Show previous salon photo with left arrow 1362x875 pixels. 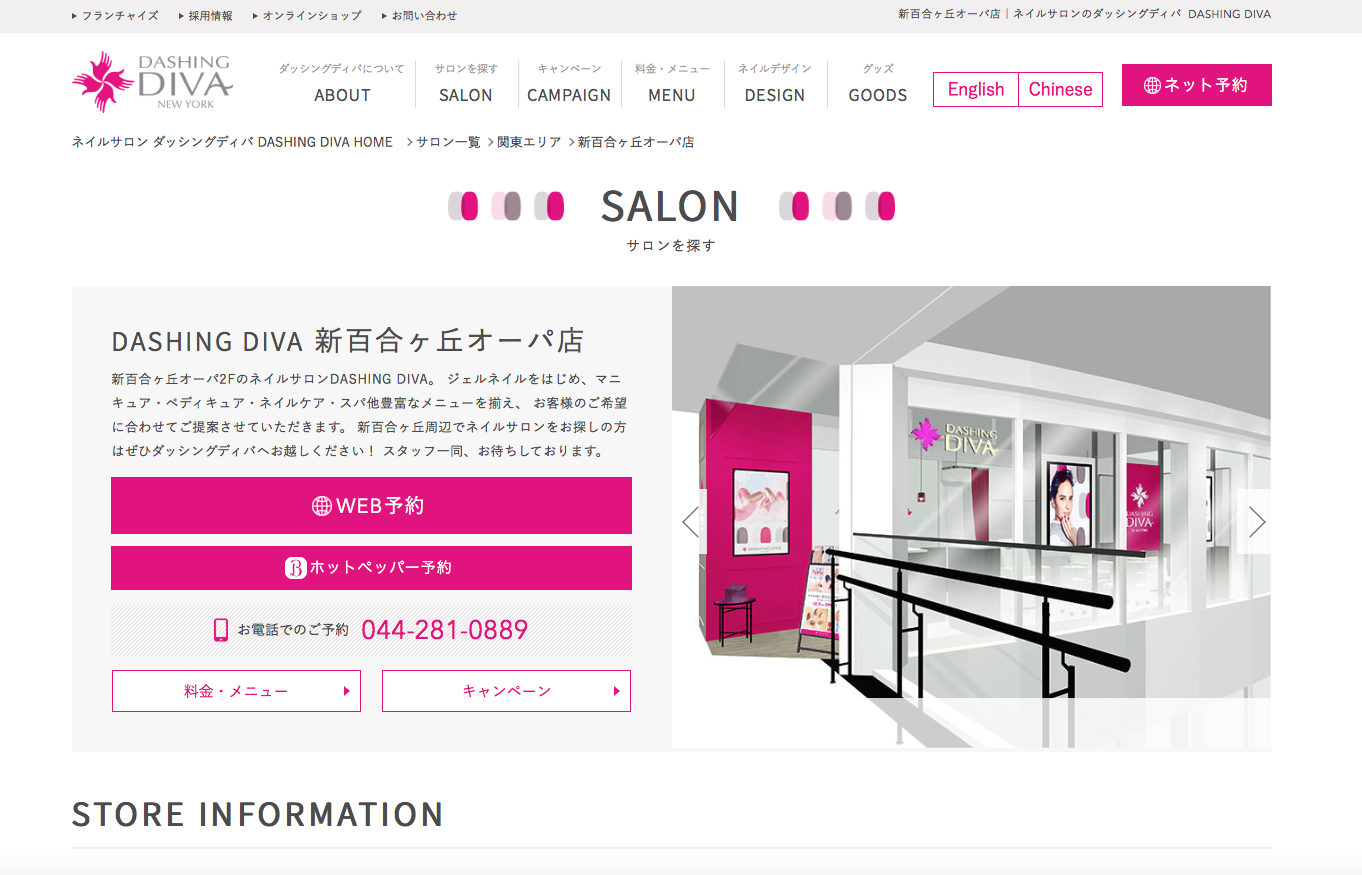point(690,521)
